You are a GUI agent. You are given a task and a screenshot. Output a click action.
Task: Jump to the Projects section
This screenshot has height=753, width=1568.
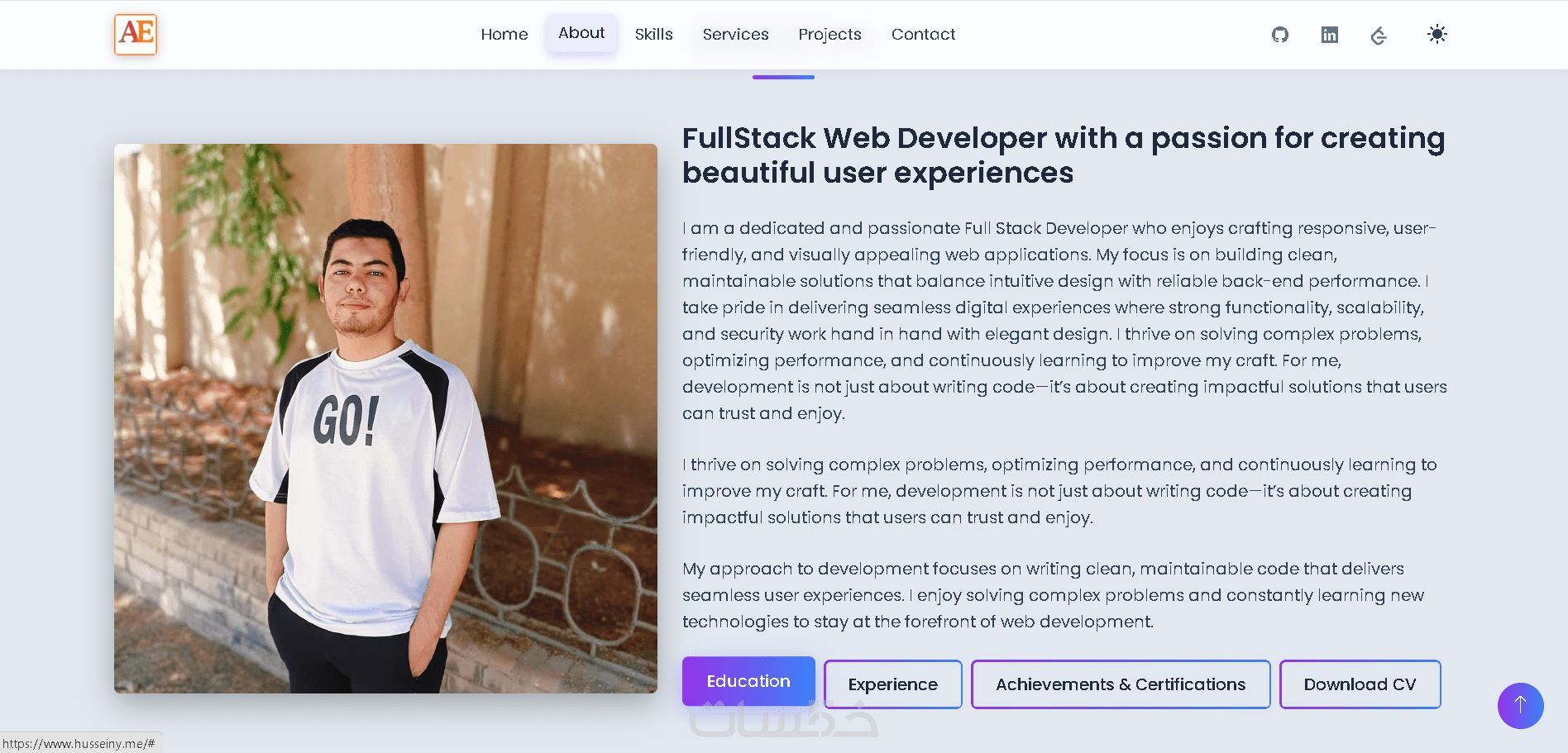point(829,35)
